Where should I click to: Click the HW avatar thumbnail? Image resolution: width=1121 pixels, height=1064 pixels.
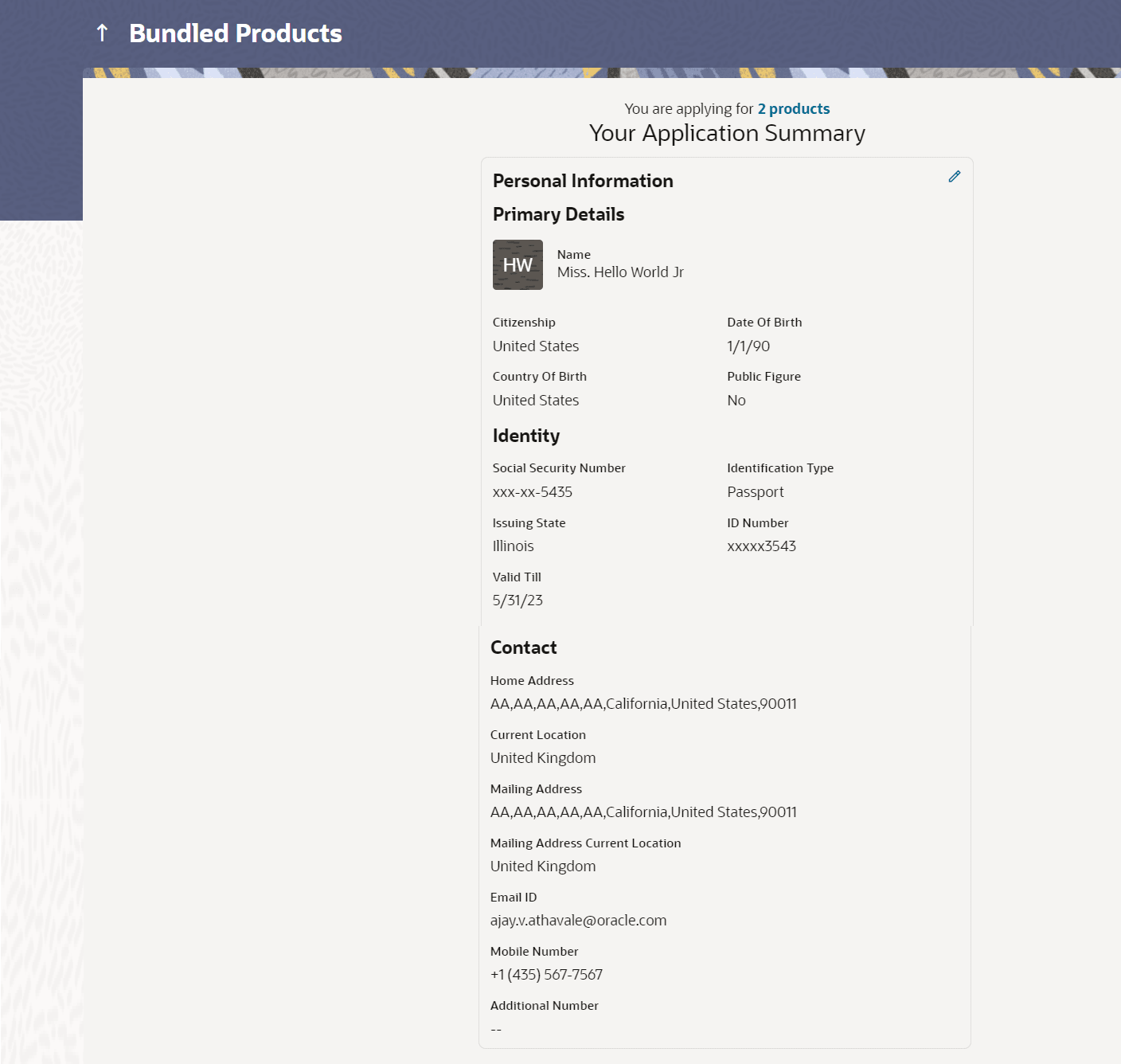[x=518, y=264]
